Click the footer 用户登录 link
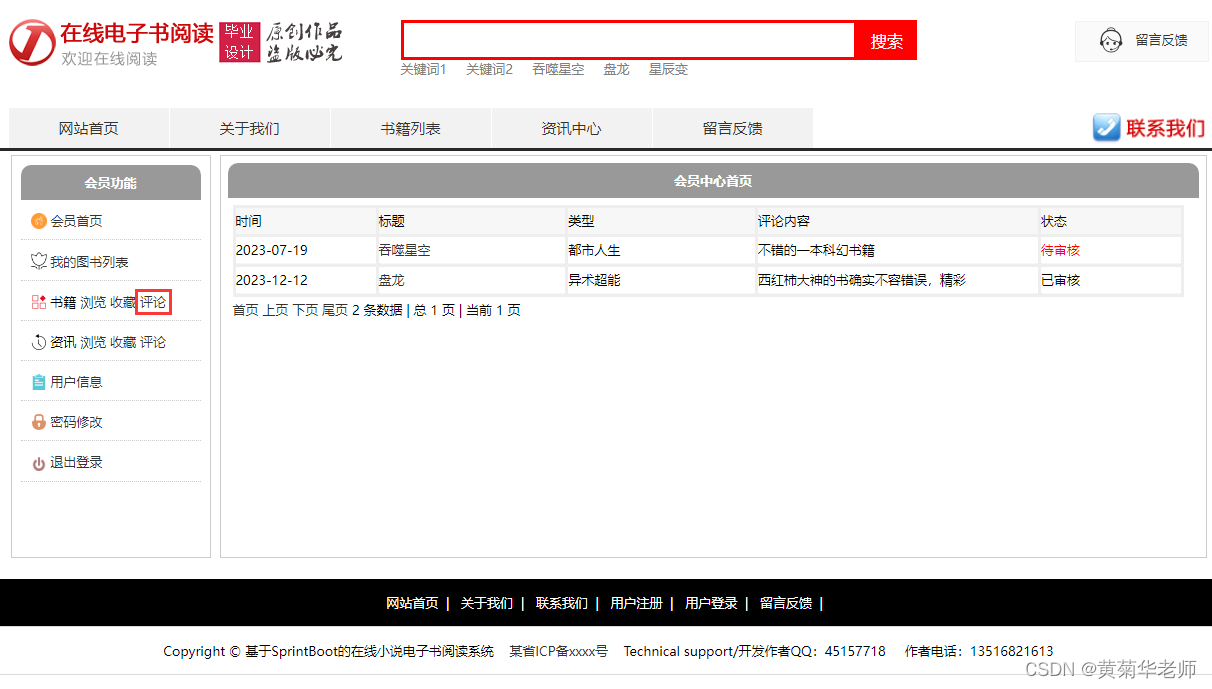 tap(711, 603)
